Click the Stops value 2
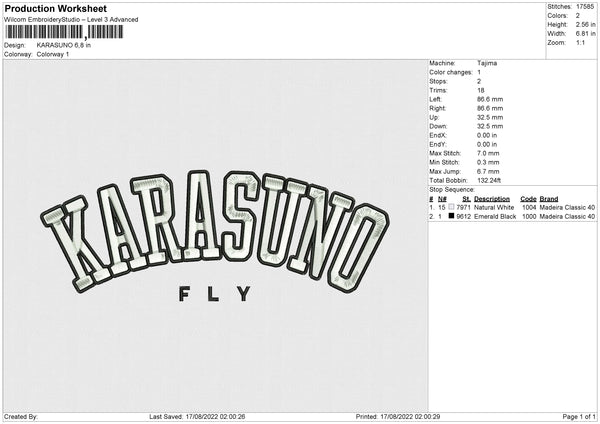The width and height of the screenshot is (600, 424). click(x=479, y=82)
